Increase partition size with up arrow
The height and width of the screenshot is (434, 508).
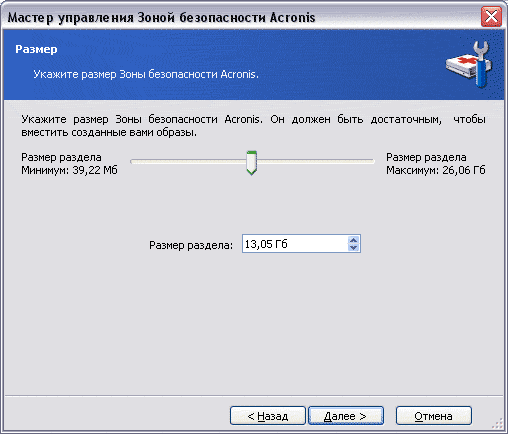tap(353, 240)
